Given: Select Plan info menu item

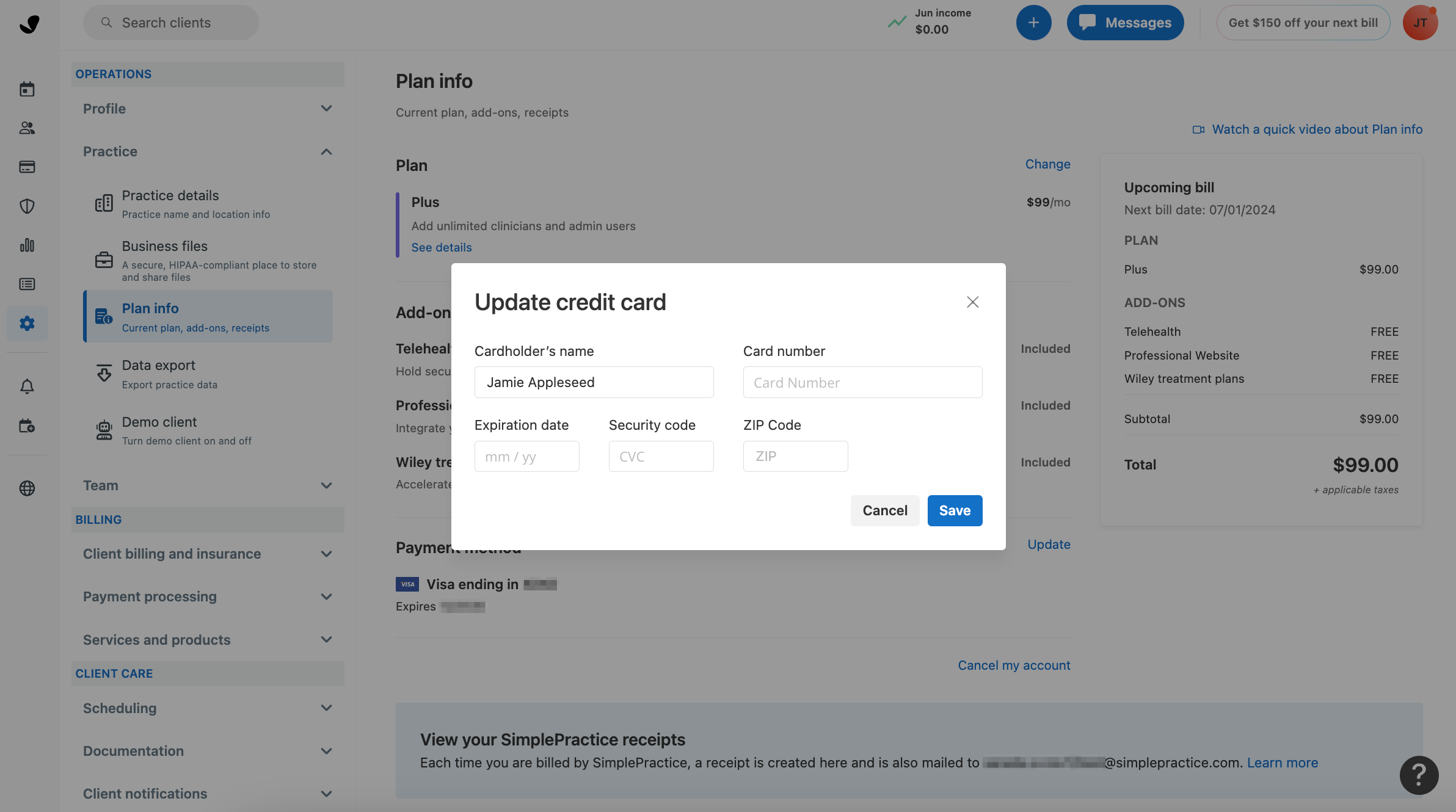Looking at the screenshot, I should point(208,316).
